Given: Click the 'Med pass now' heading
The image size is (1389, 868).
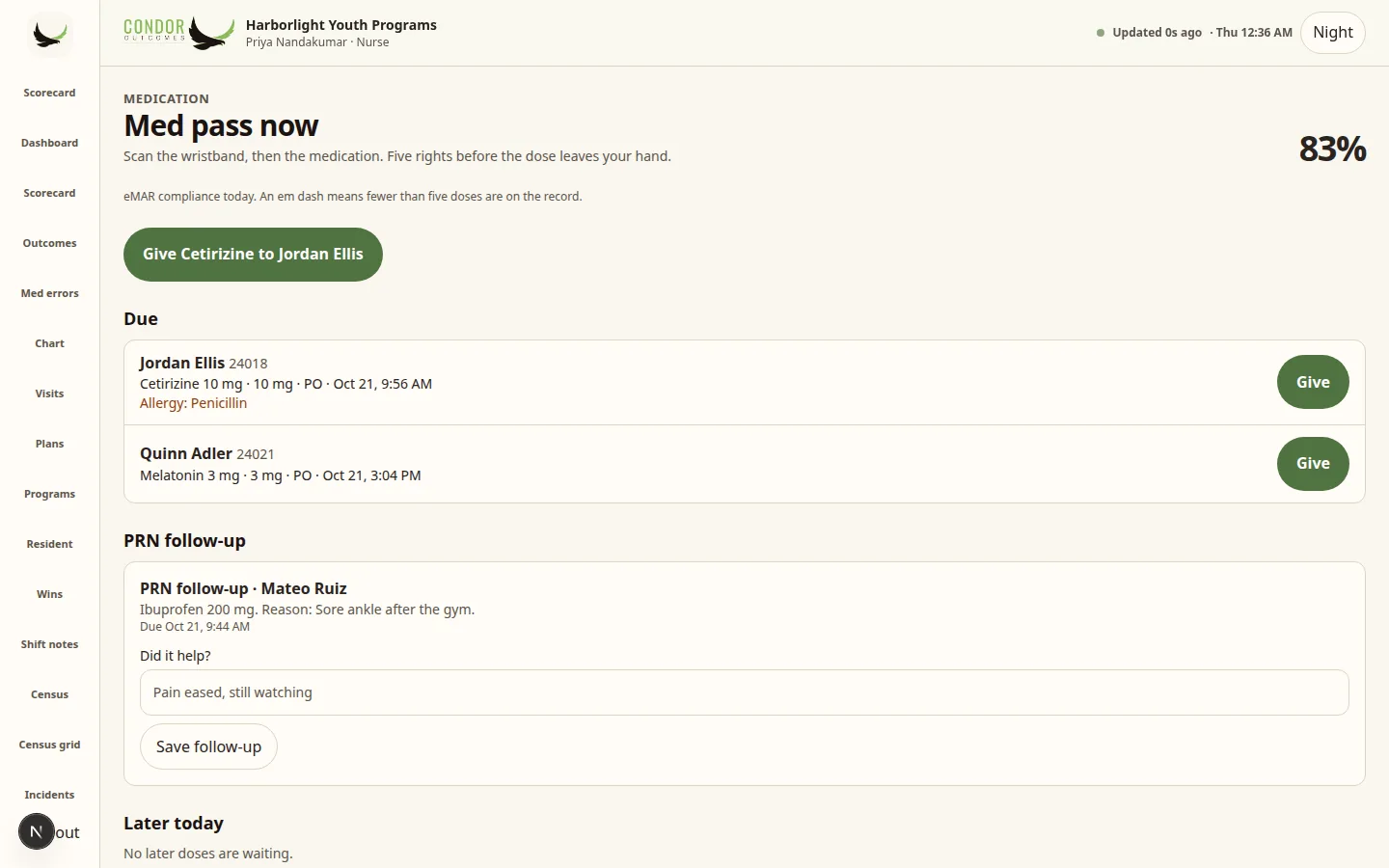Looking at the screenshot, I should point(221,125).
